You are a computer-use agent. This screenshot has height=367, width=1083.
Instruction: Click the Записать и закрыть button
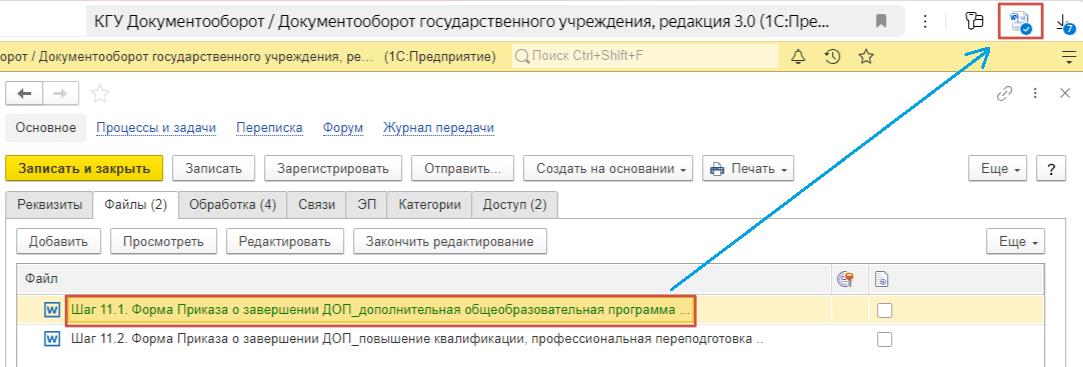(84, 169)
